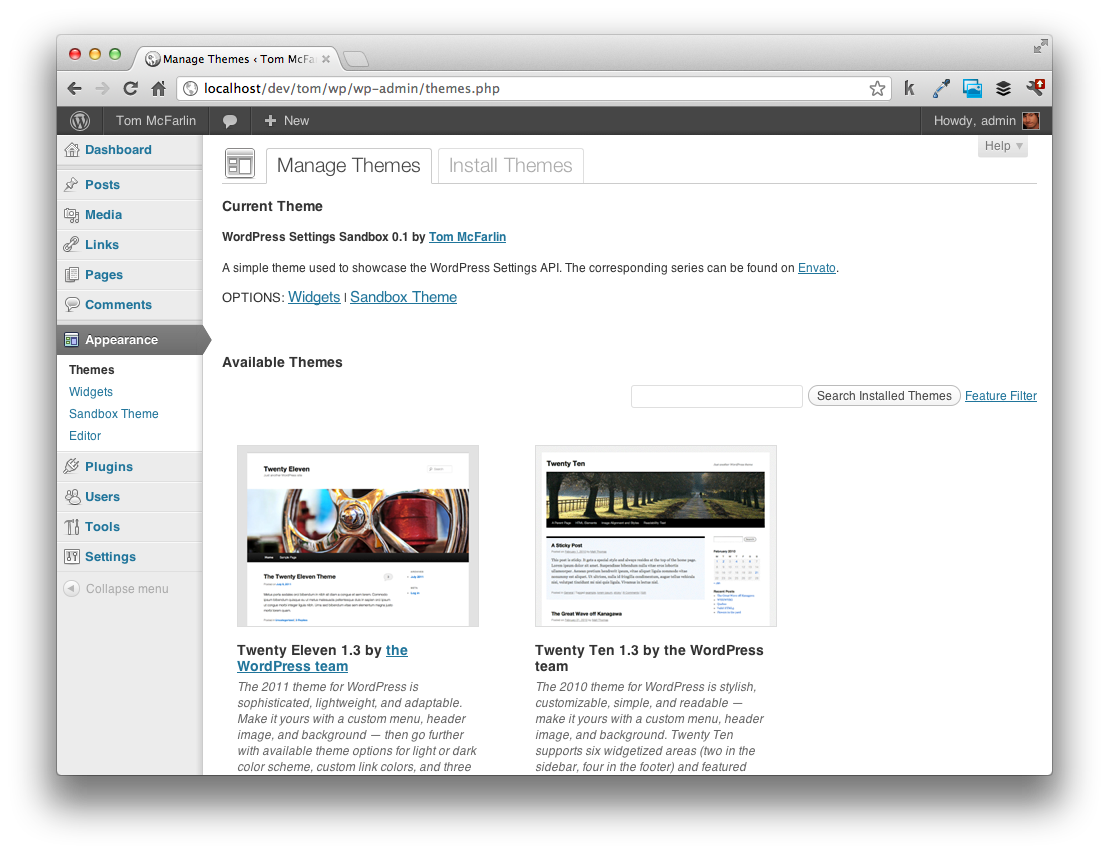Click the Appearance icon in sidebar
The width and height of the screenshot is (1109, 854).
click(71, 340)
